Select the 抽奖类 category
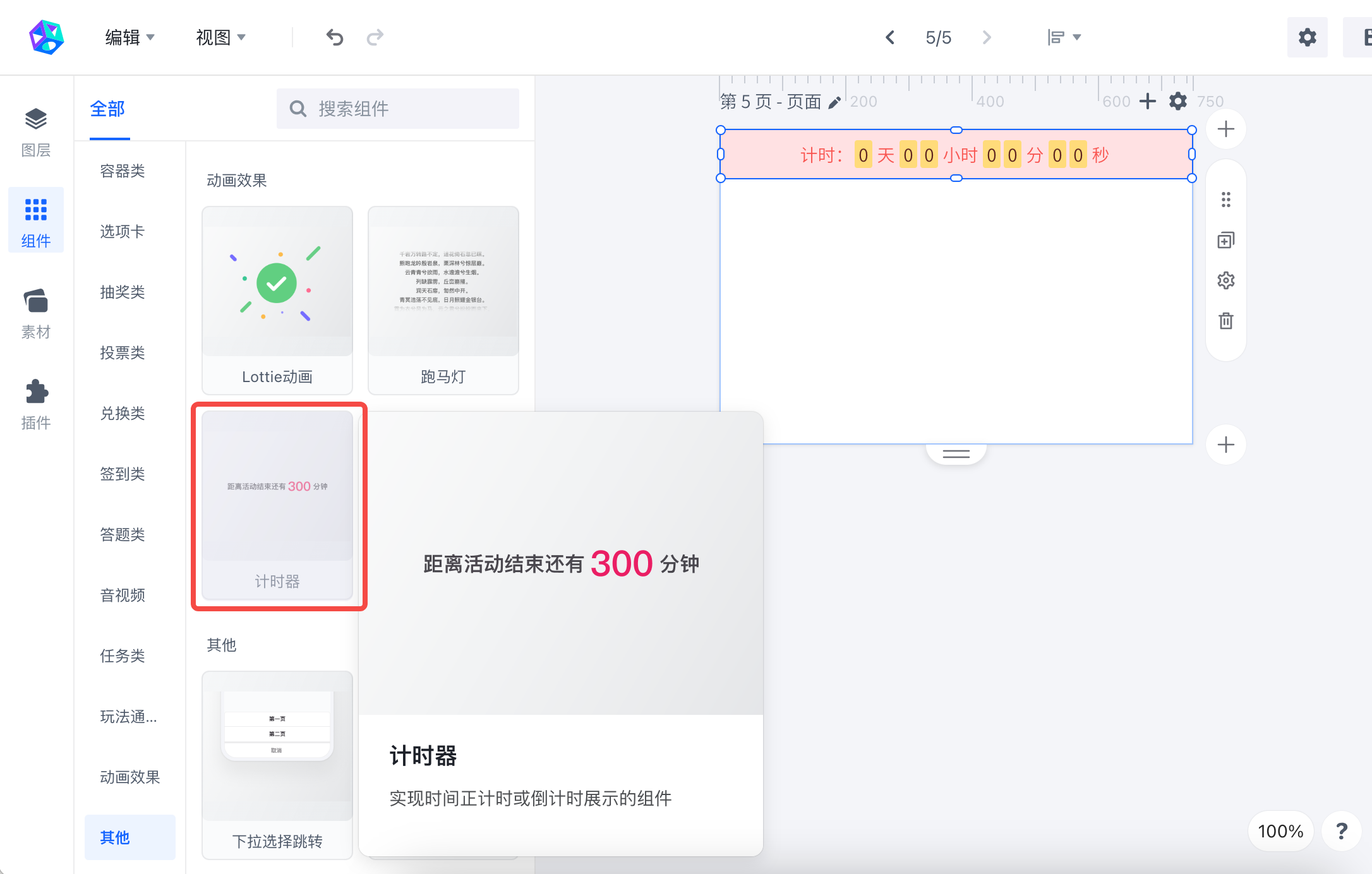This screenshot has height=874, width=1372. 123,292
